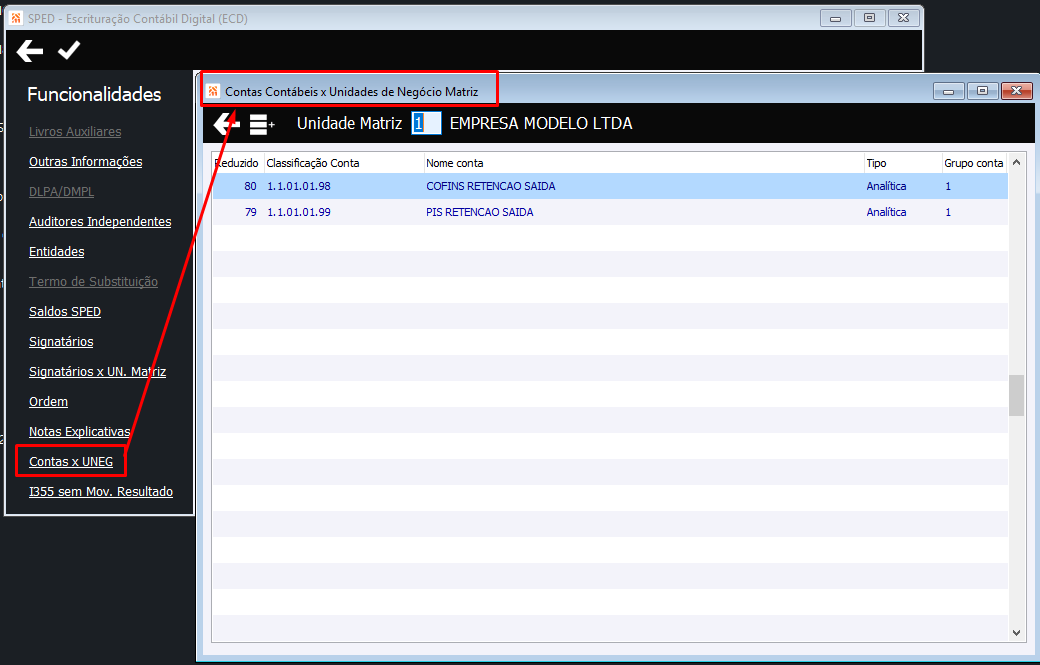1040x665 pixels.
Task: Maximize the SPED ECD window
Action: (x=870, y=18)
